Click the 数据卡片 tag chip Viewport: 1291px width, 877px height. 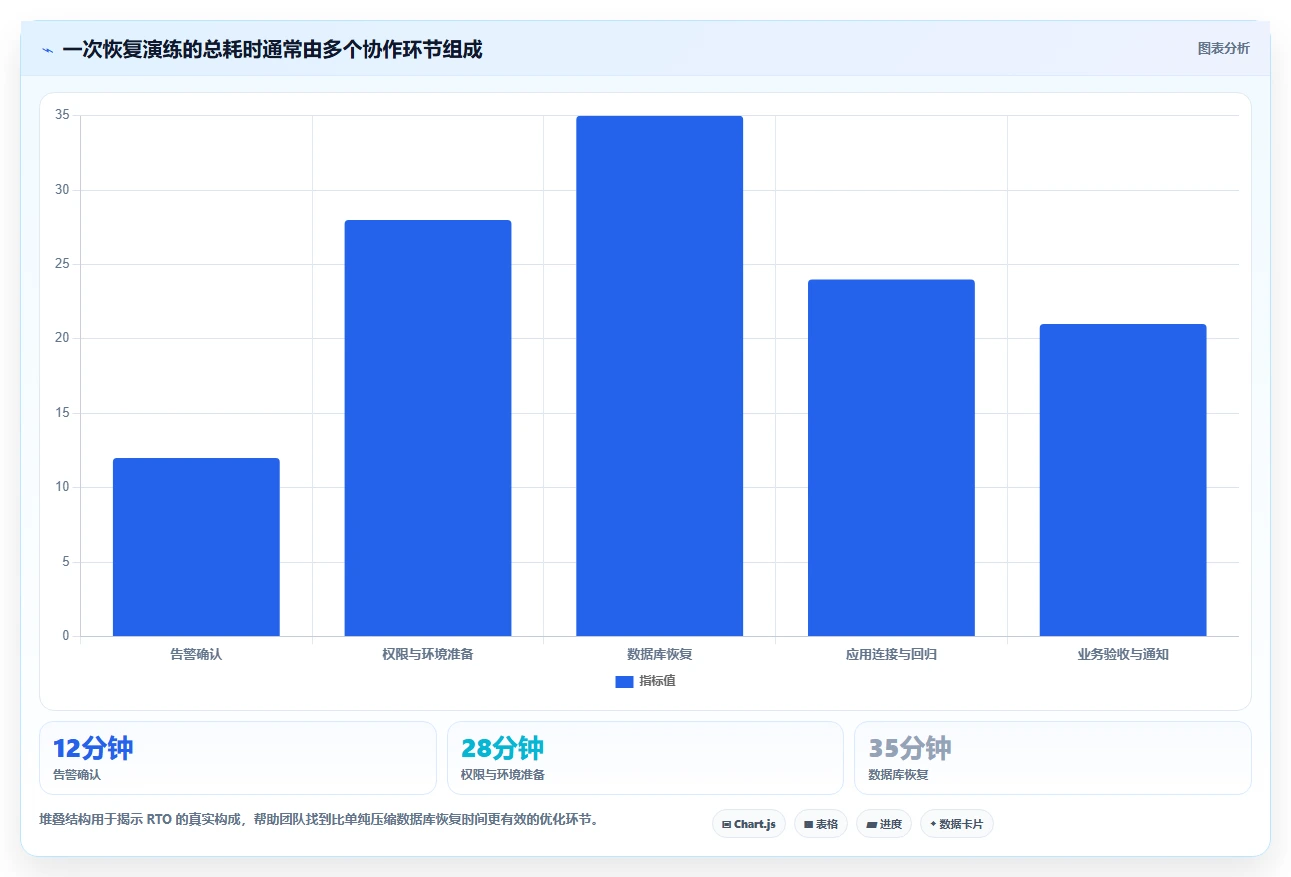pyautogui.click(x=957, y=824)
